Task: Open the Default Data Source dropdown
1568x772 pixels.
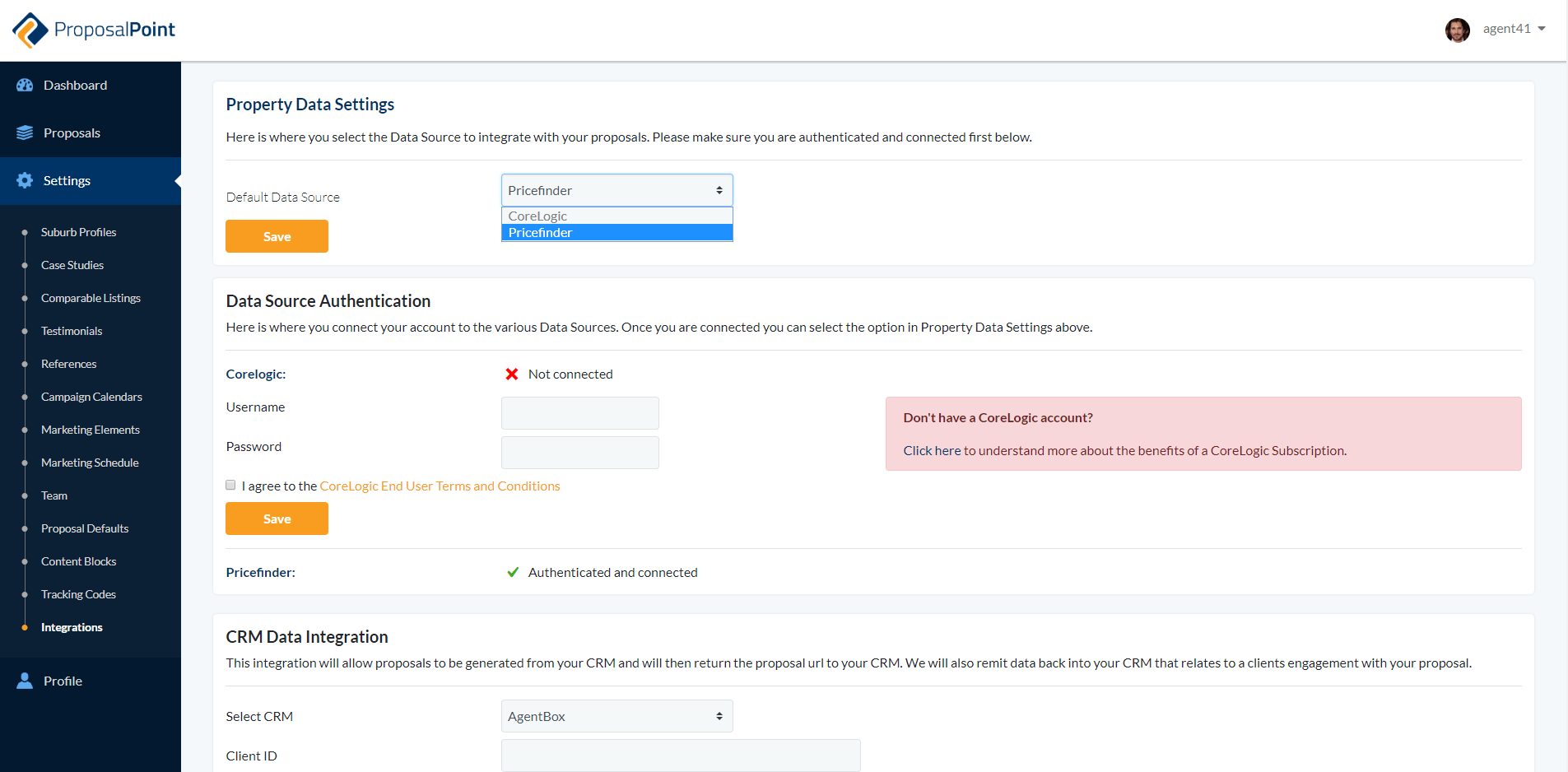Action: click(x=616, y=190)
